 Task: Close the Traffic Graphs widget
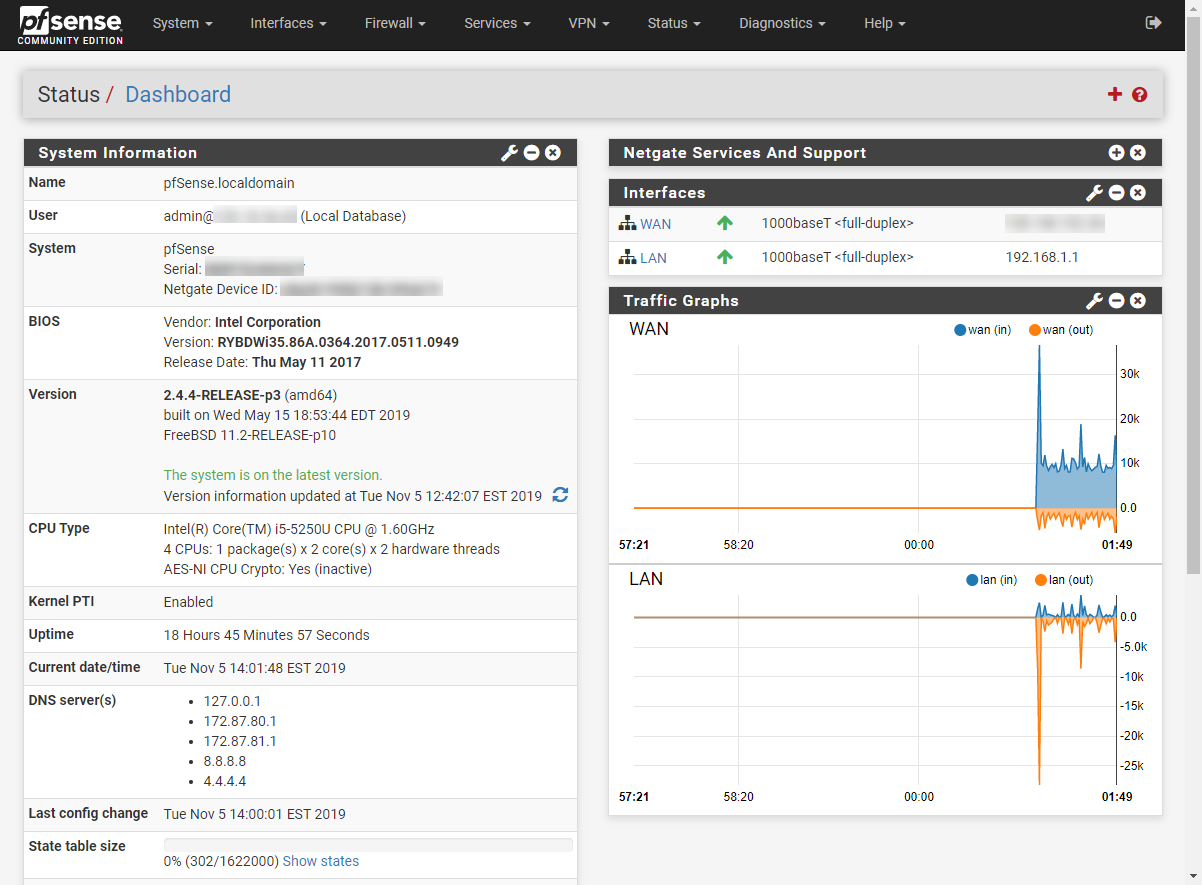[x=1138, y=301]
